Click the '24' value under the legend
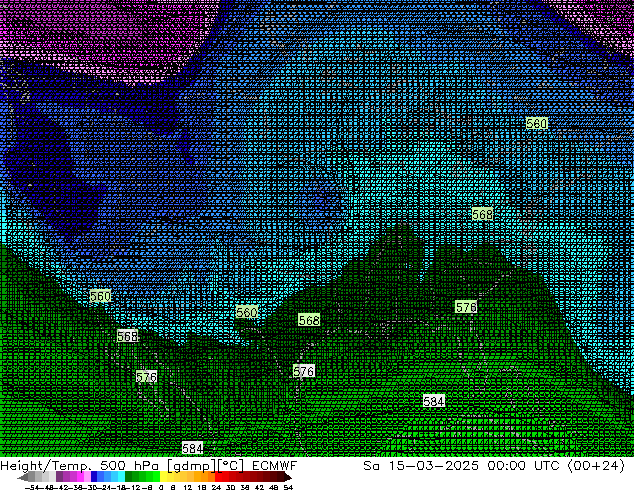 pyautogui.click(x=216, y=487)
